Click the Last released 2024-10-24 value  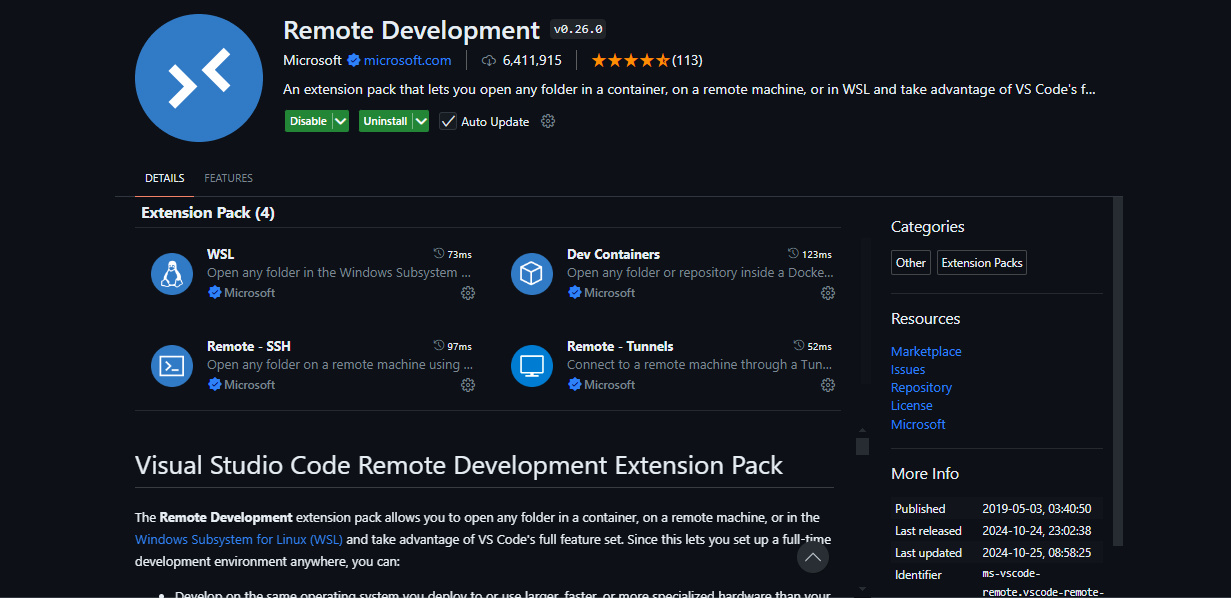click(1036, 531)
